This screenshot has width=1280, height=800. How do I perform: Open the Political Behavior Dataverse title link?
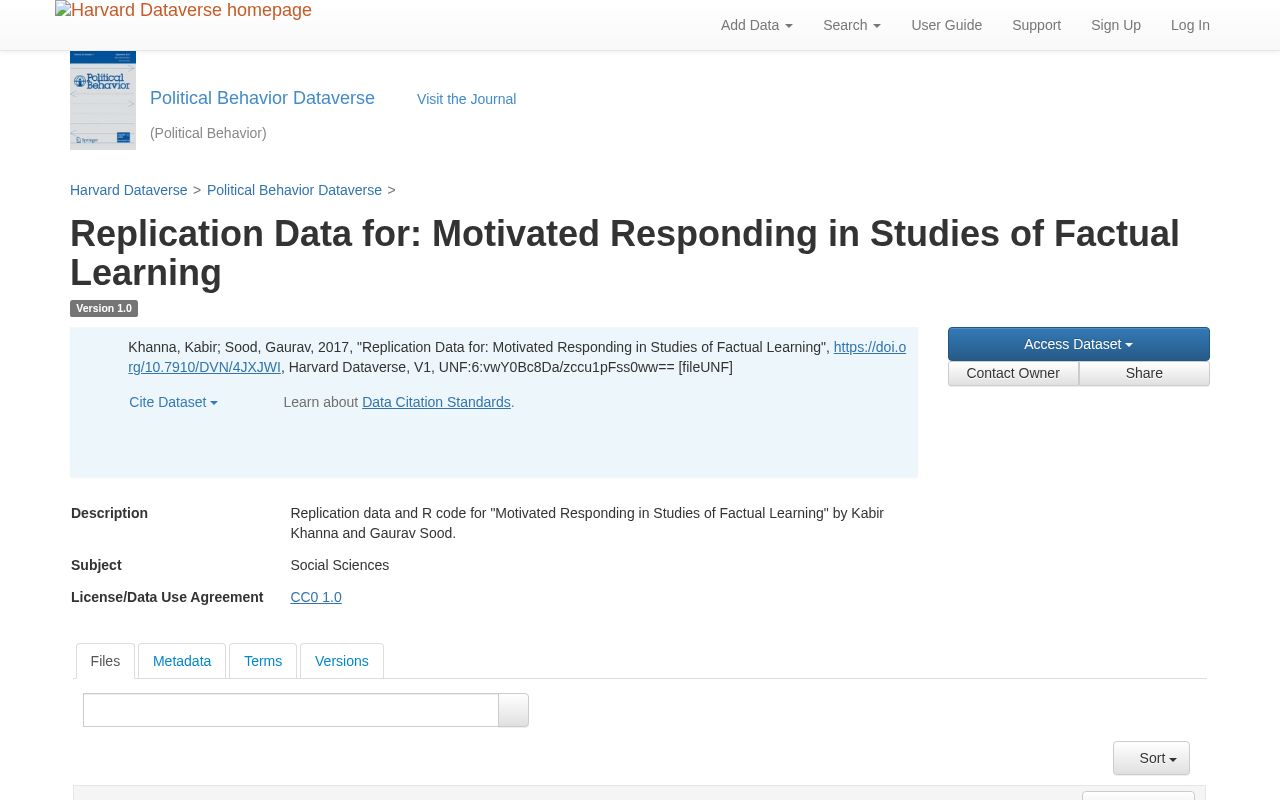(262, 98)
